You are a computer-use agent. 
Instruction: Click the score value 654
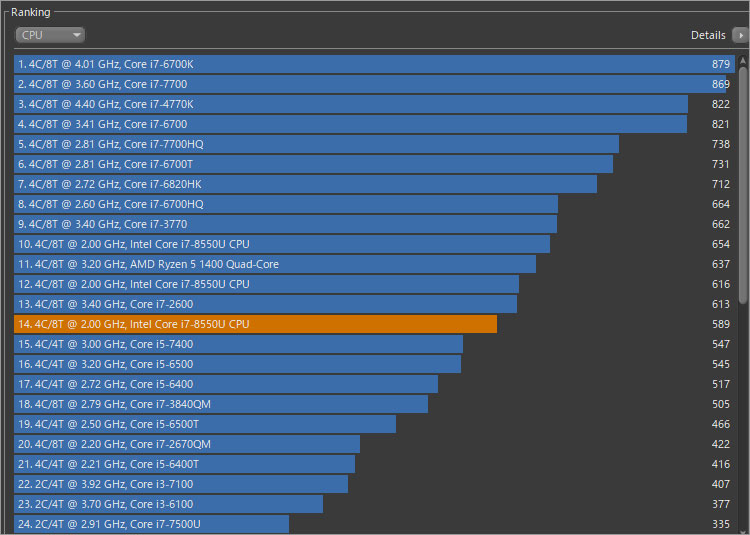(x=720, y=244)
